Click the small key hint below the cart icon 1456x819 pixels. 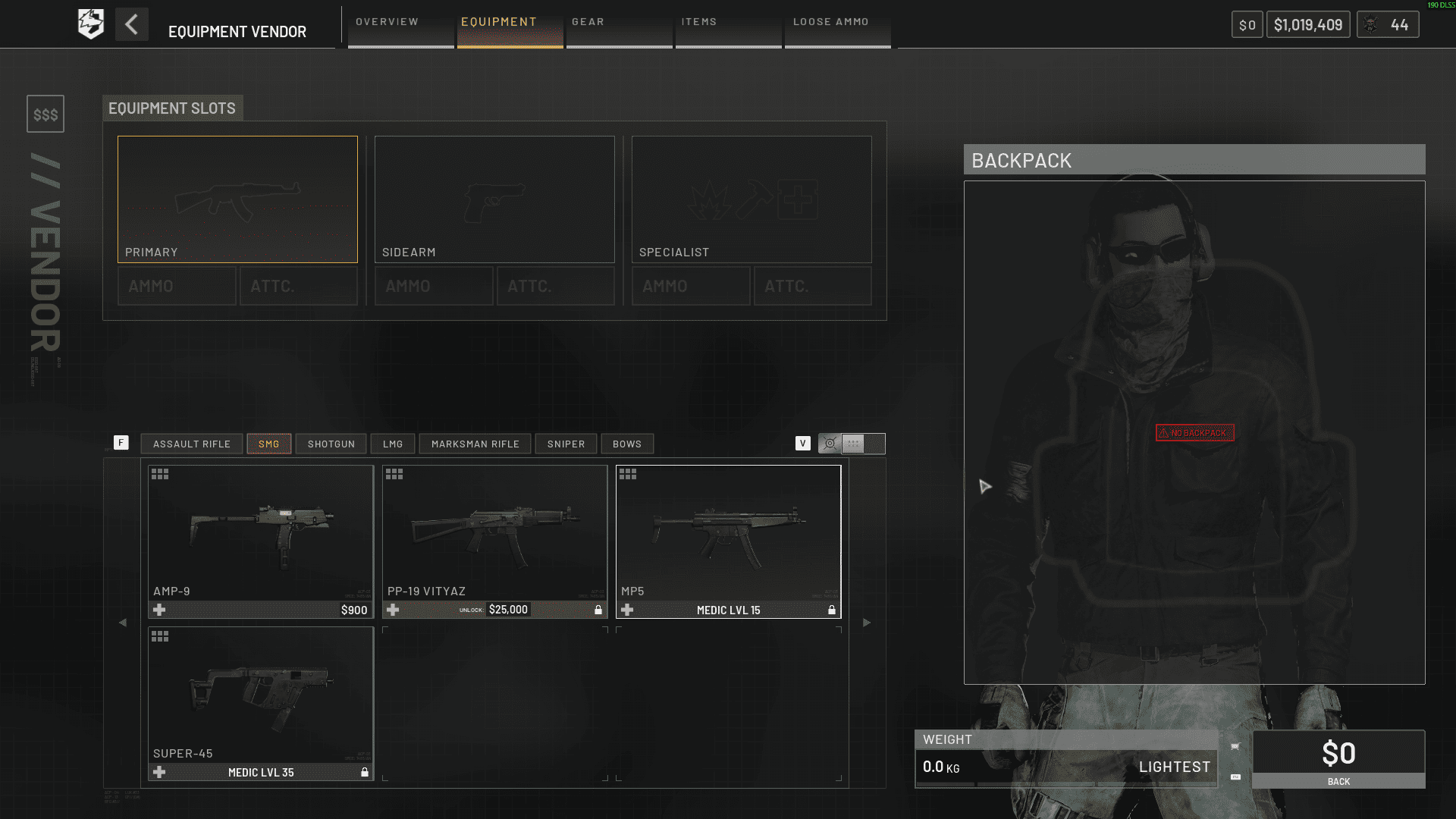coord(1235,777)
